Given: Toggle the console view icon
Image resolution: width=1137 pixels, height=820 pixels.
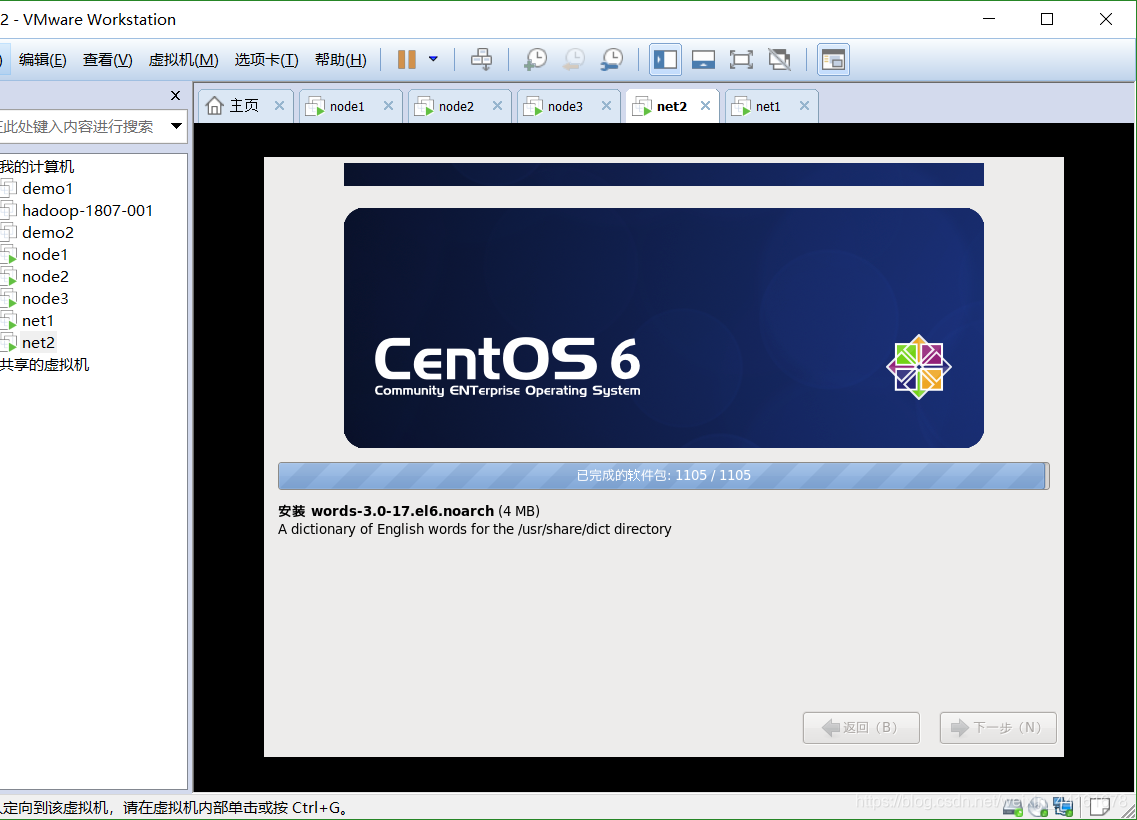Looking at the screenshot, I should click(833, 59).
